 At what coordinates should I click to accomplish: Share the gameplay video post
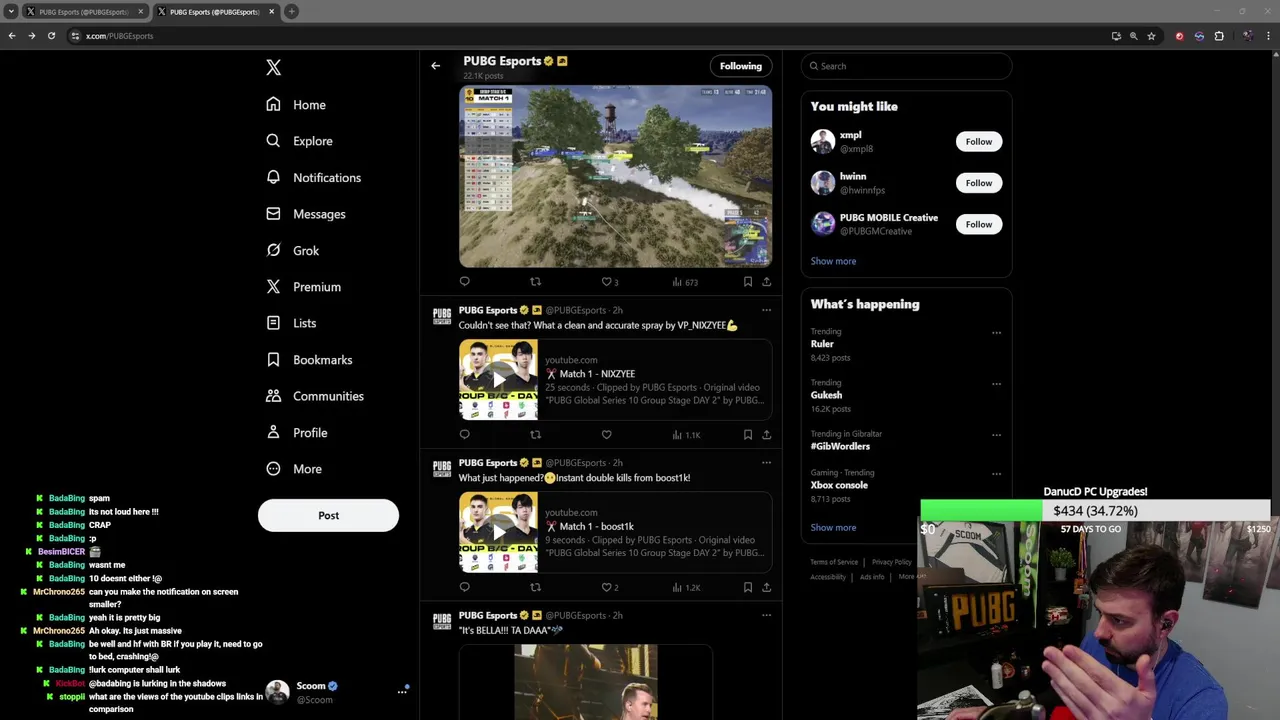[x=767, y=282]
